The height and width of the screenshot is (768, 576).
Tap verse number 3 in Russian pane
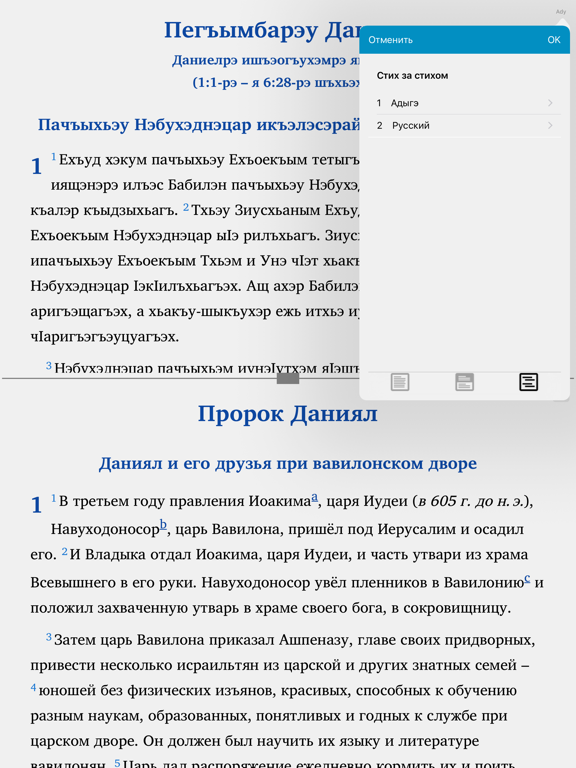point(48,637)
